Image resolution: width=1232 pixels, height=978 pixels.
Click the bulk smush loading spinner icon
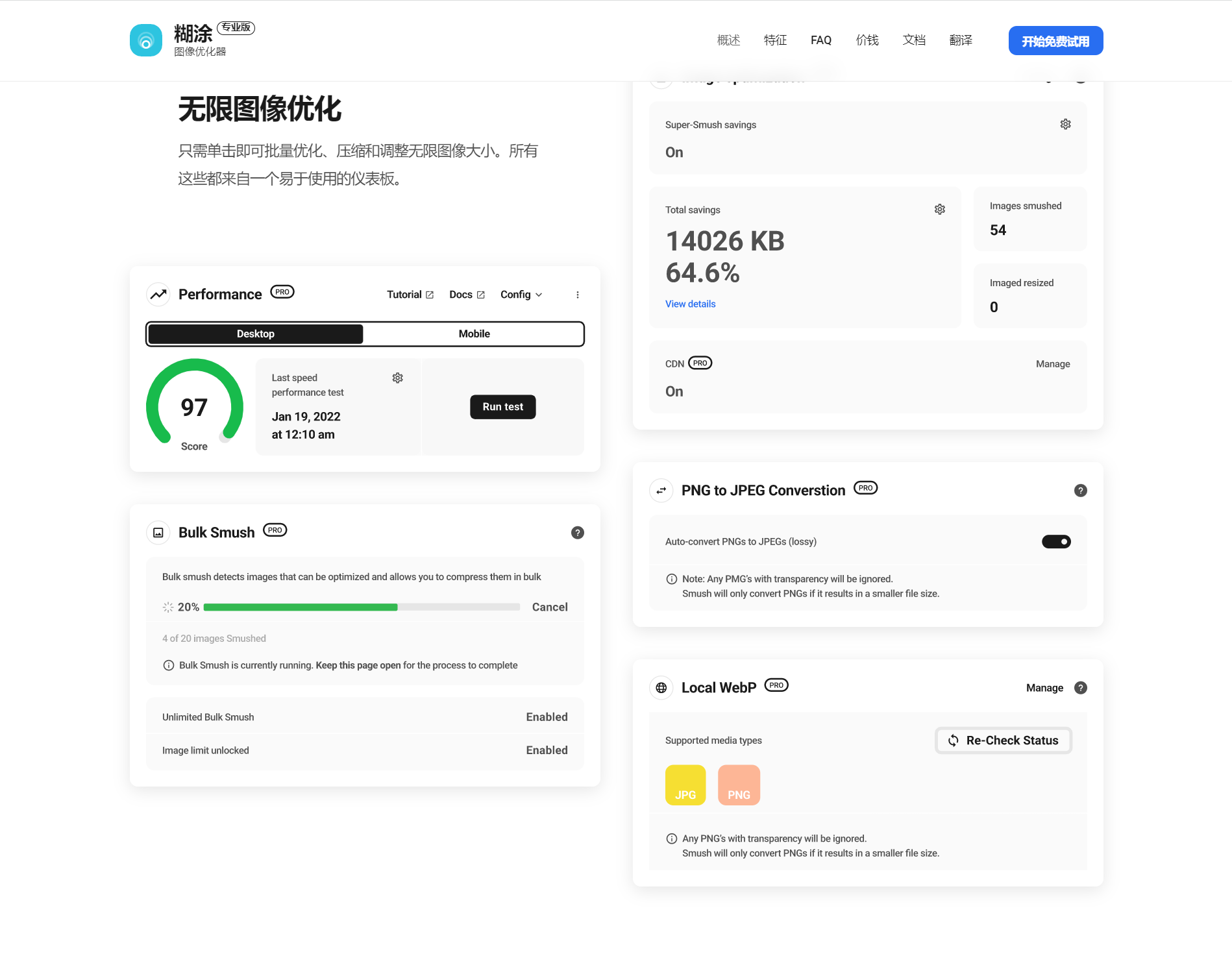pos(168,607)
